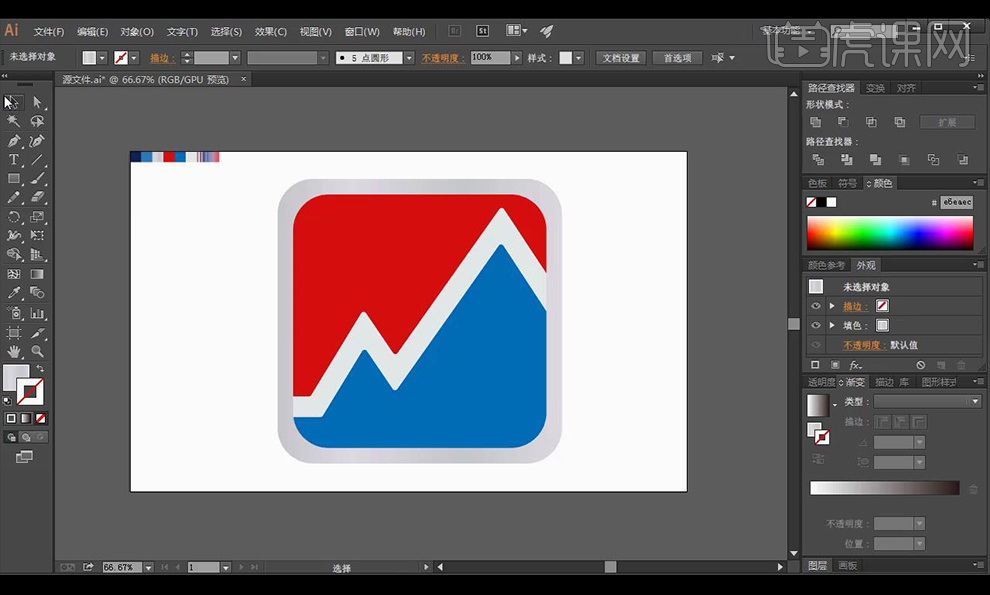Select the Hand tool
The width and height of the screenshot is (990, 595).
(x=13, y=351)
